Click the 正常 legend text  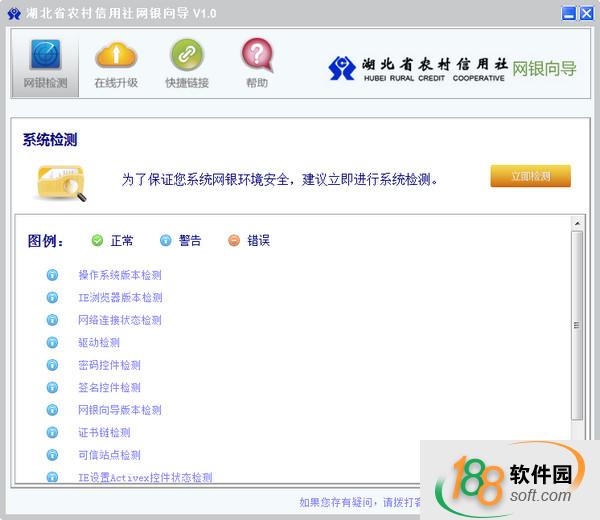122,240
